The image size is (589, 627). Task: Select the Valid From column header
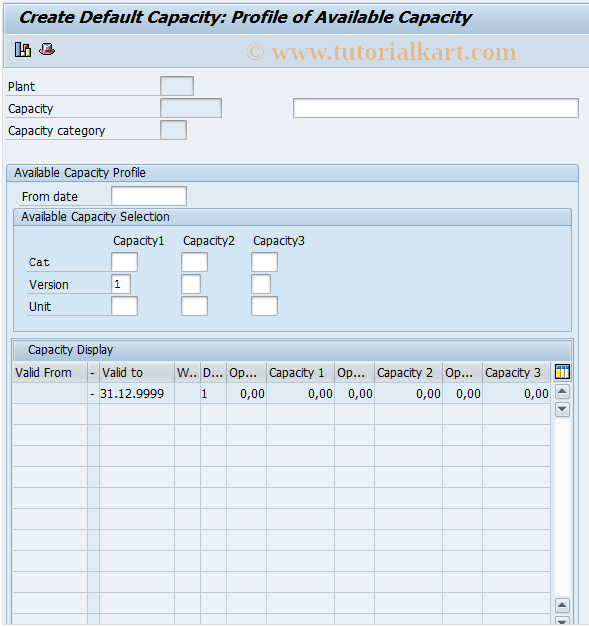click(x=50, y=372)
